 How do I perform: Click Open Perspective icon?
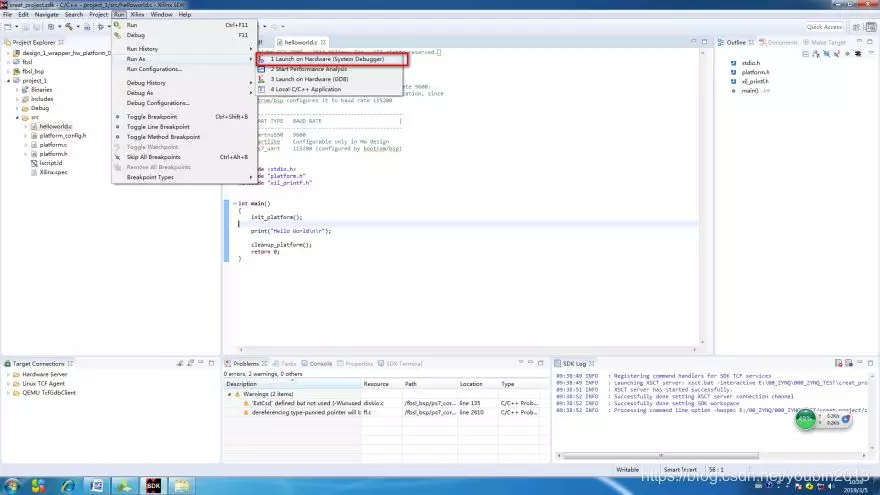click(856, 26)
